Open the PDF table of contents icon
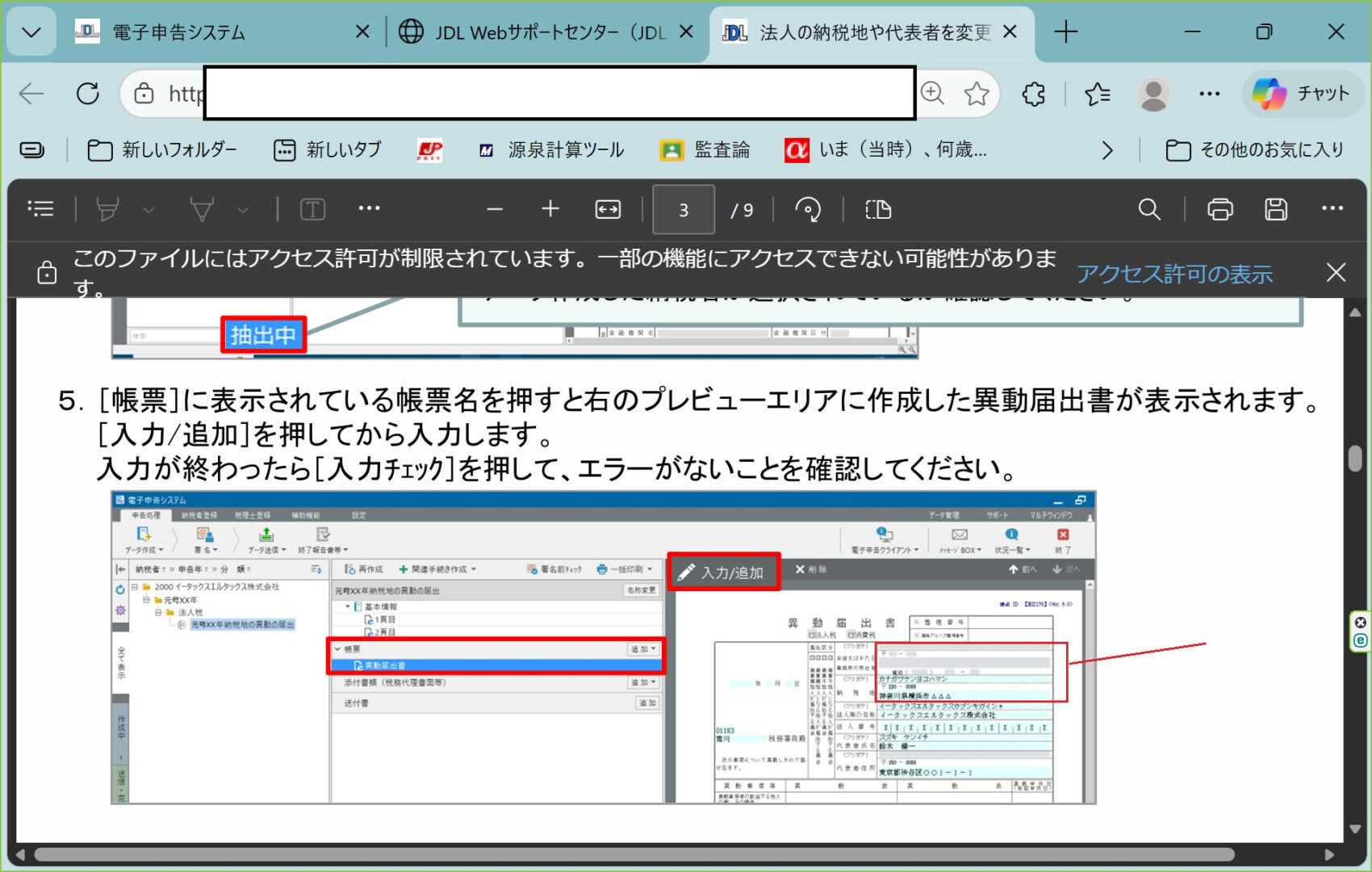Image resolution: width=1372 pixels, height=872 pixels. coord(40,209)
